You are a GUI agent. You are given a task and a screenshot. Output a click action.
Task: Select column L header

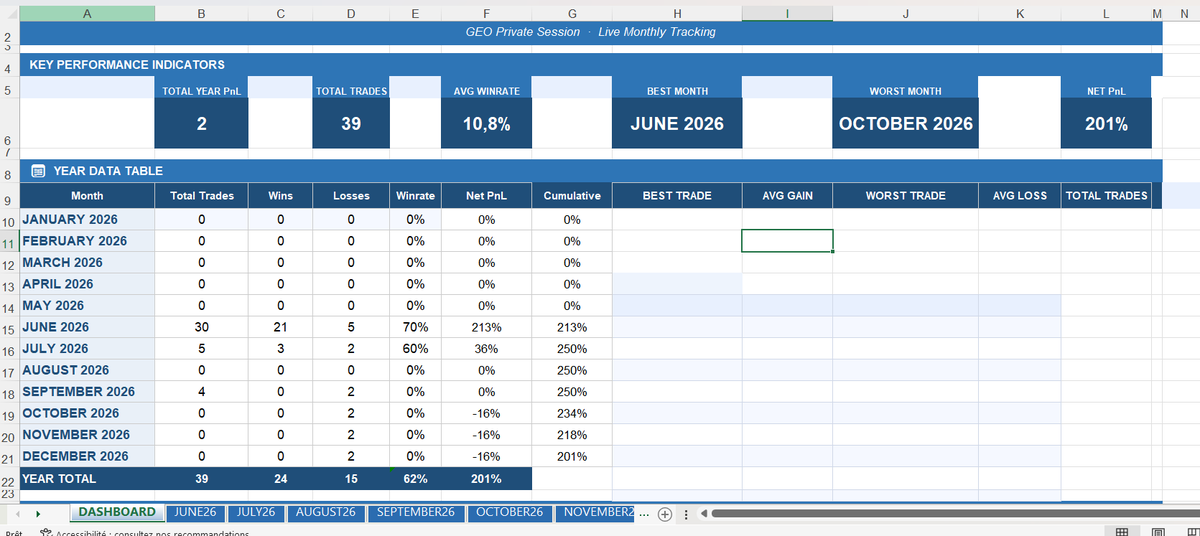(x=1106, y=13)
